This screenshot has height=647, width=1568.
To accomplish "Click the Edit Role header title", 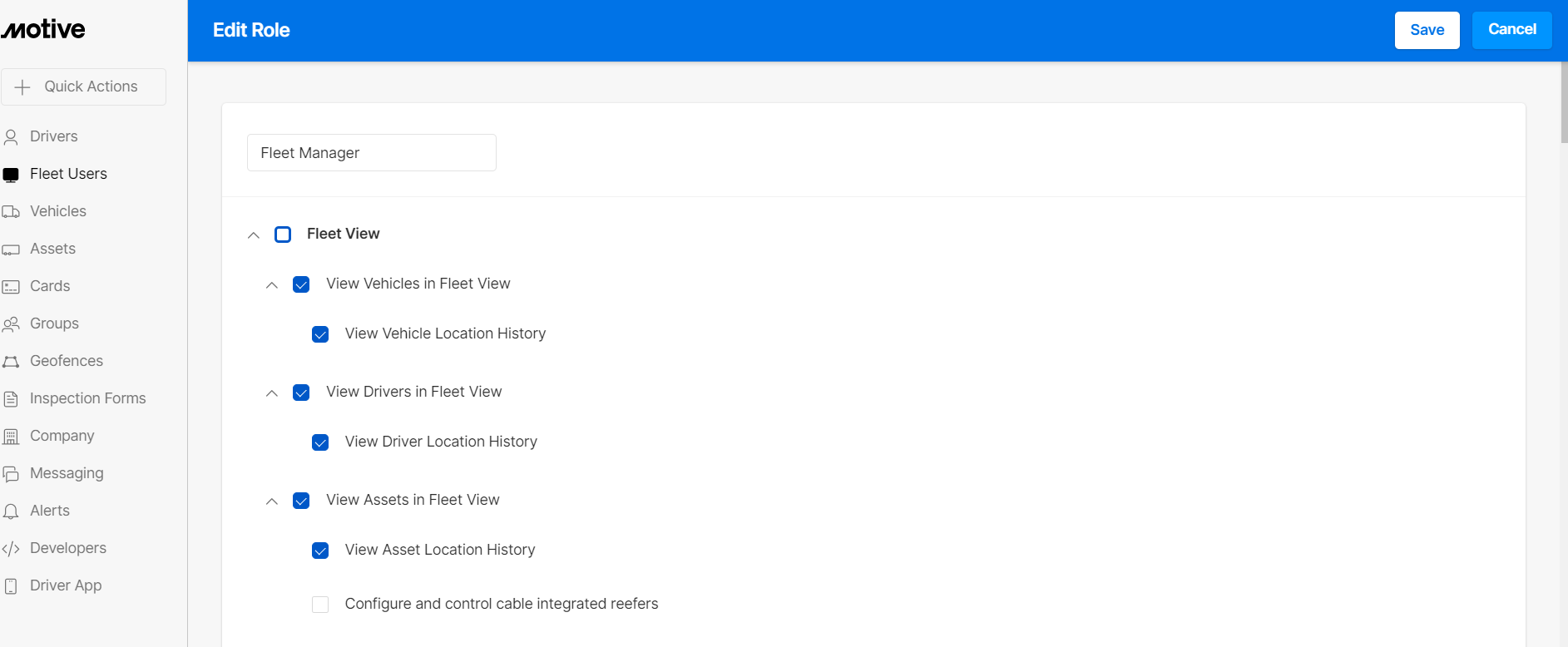I will point(251,30).
